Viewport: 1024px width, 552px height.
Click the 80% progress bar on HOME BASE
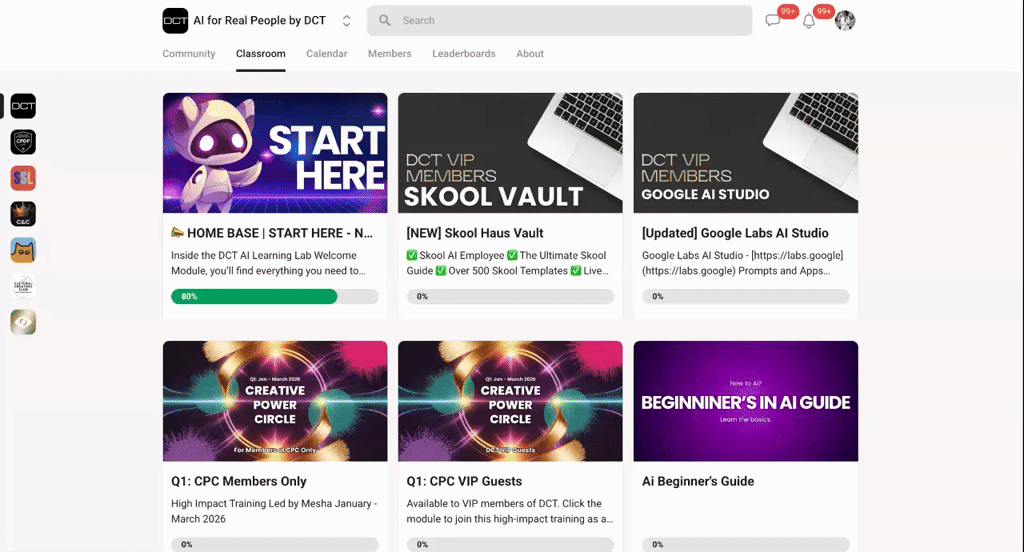(275, 297)
